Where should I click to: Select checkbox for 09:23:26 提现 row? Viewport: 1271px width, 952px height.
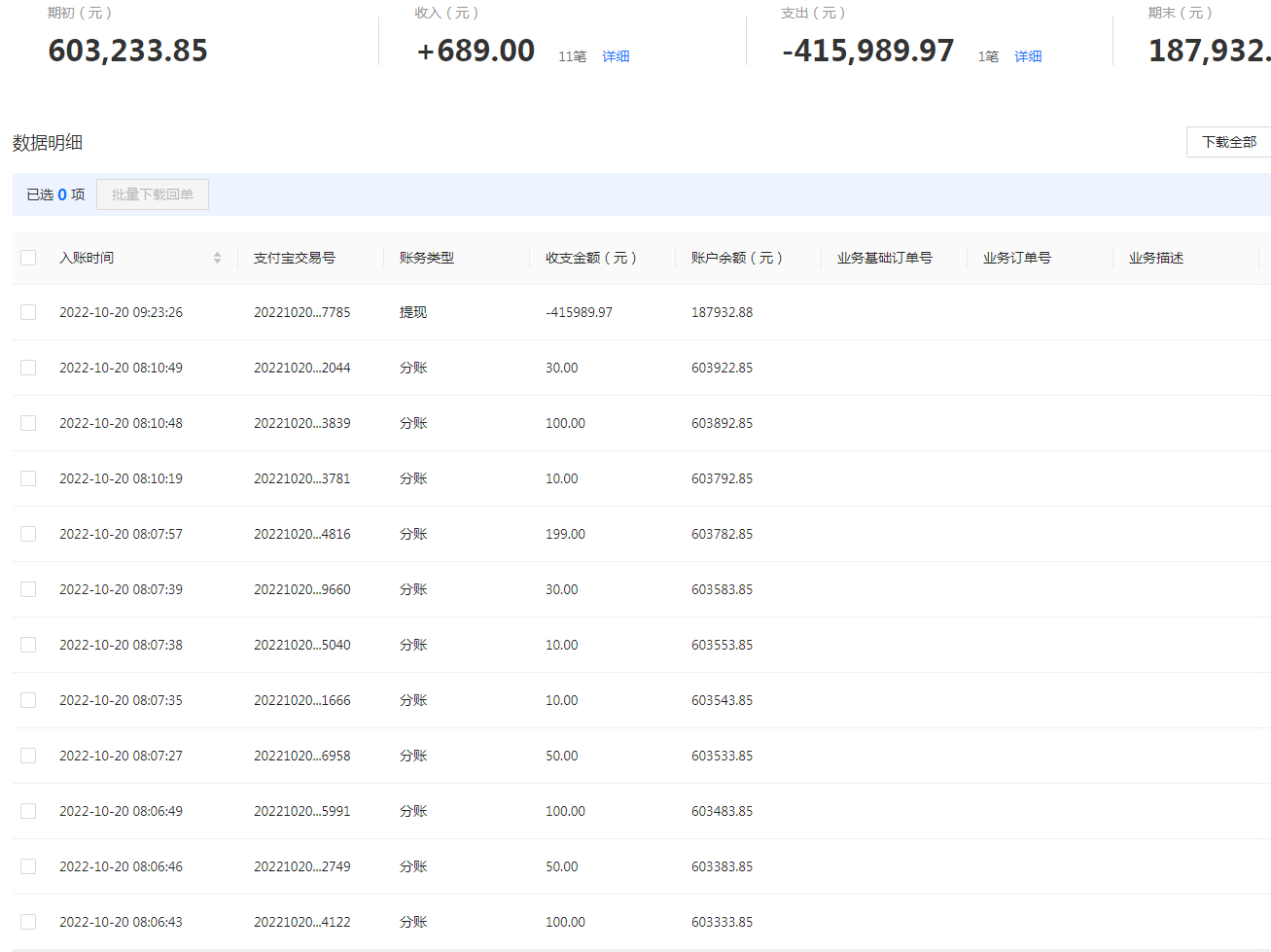[x=28, y=312]
